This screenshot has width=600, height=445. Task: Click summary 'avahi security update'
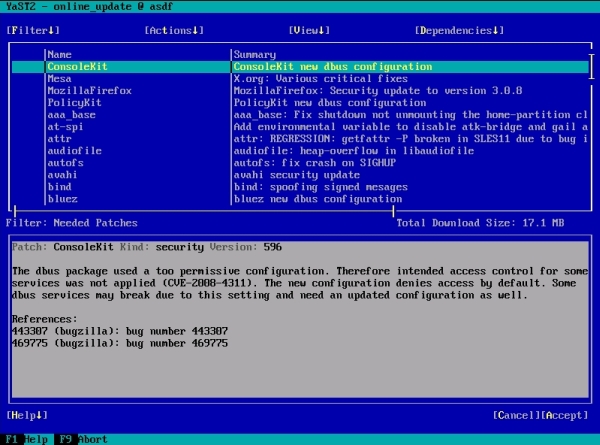[x=297, y=175]
